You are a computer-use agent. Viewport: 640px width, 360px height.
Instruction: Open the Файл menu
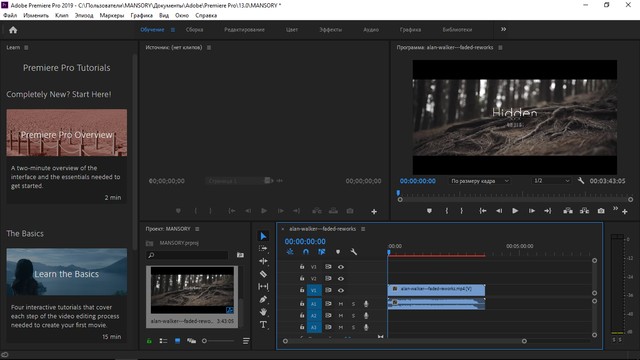click(x=10, y=16)
